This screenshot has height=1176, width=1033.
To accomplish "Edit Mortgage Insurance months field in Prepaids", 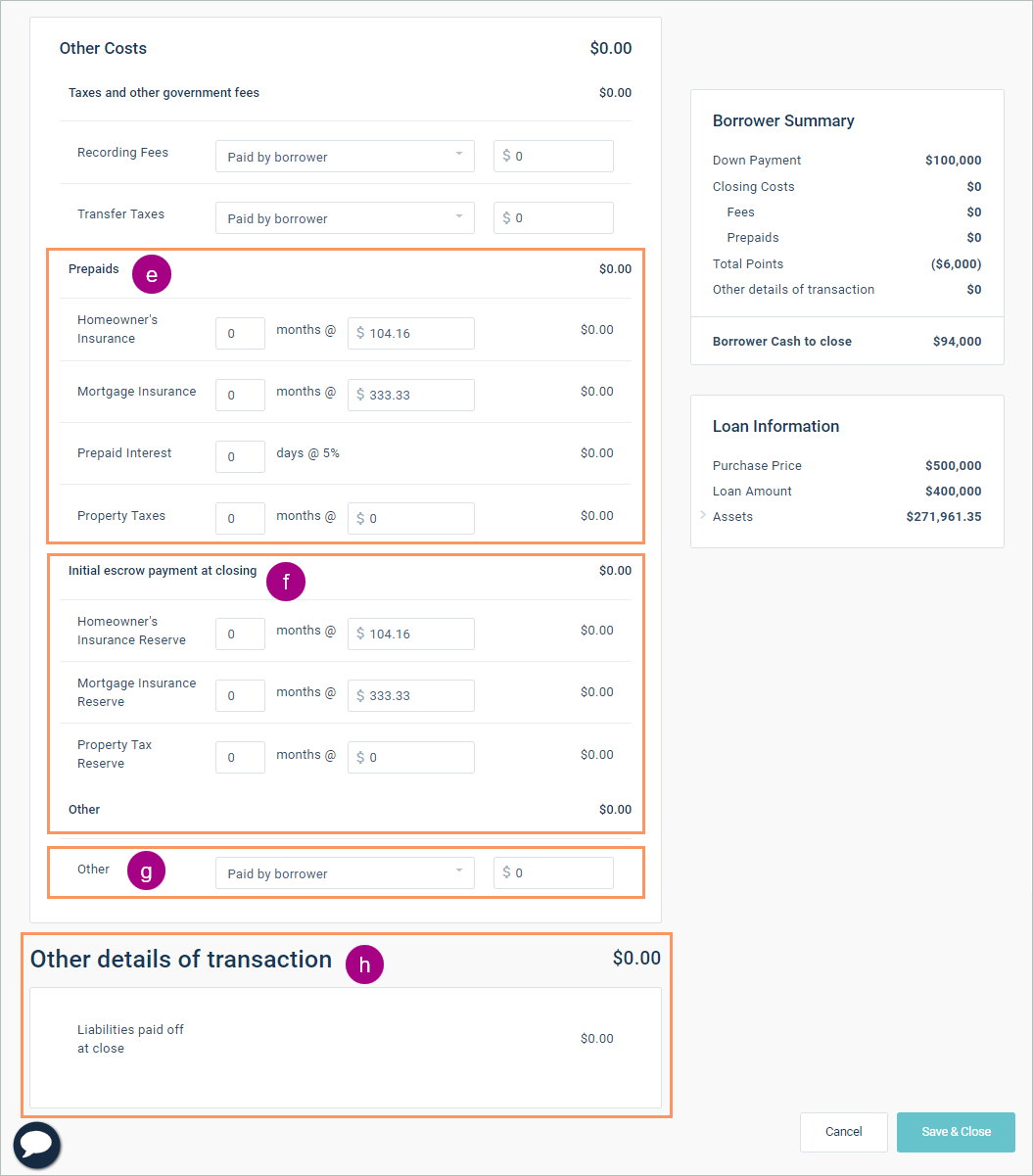I will (x=240, y=395).
